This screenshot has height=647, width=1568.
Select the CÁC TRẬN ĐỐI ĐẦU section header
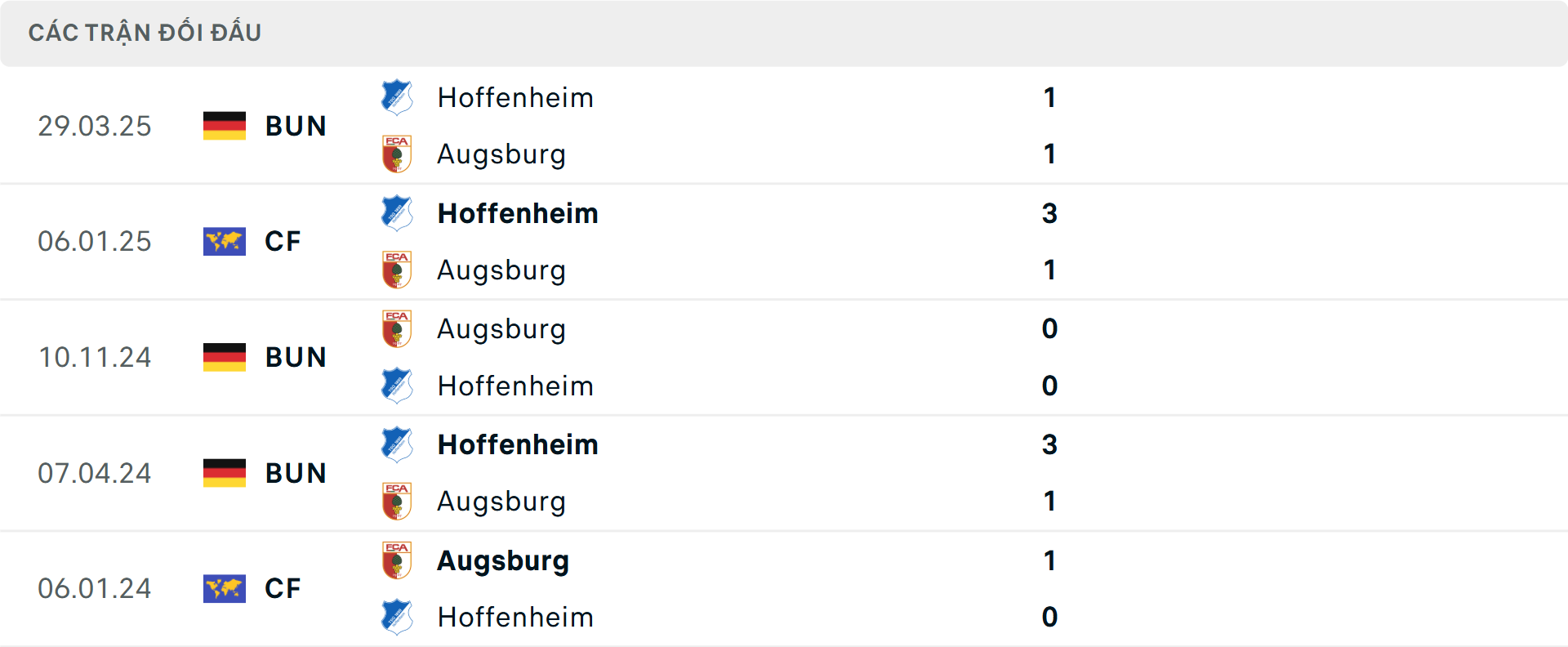click(145, 33)
